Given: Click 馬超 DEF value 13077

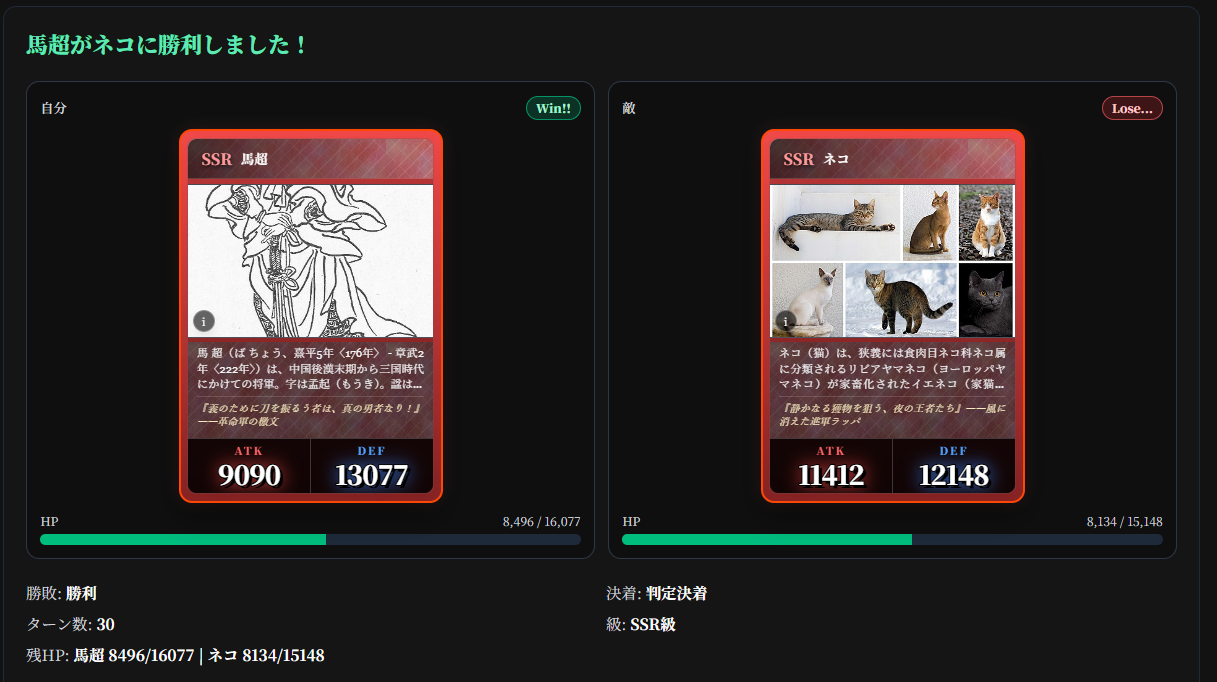Looking at the screenshot, I should click(372, 475).
